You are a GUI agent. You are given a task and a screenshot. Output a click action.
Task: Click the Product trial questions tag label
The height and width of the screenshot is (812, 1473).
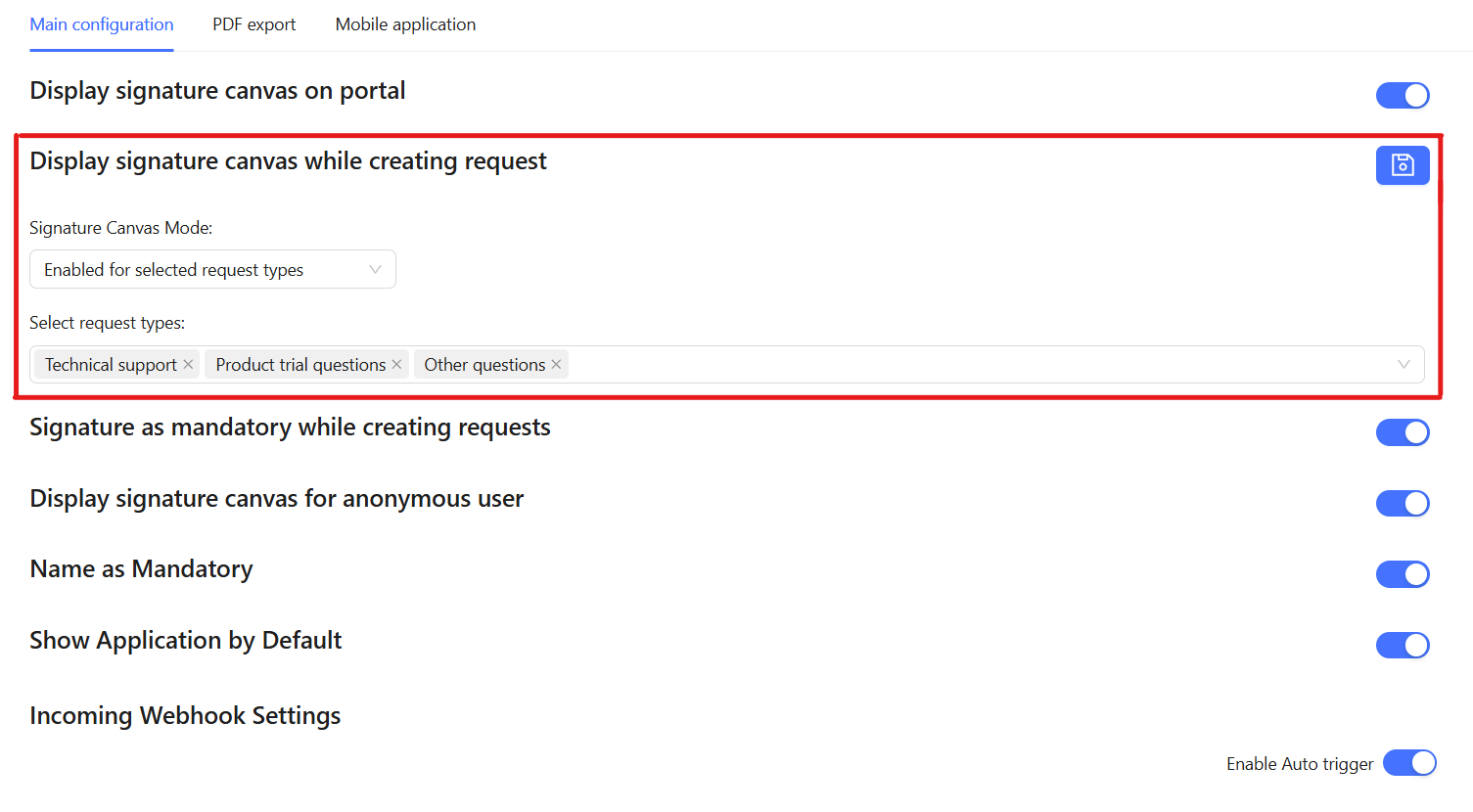point(300,365)
